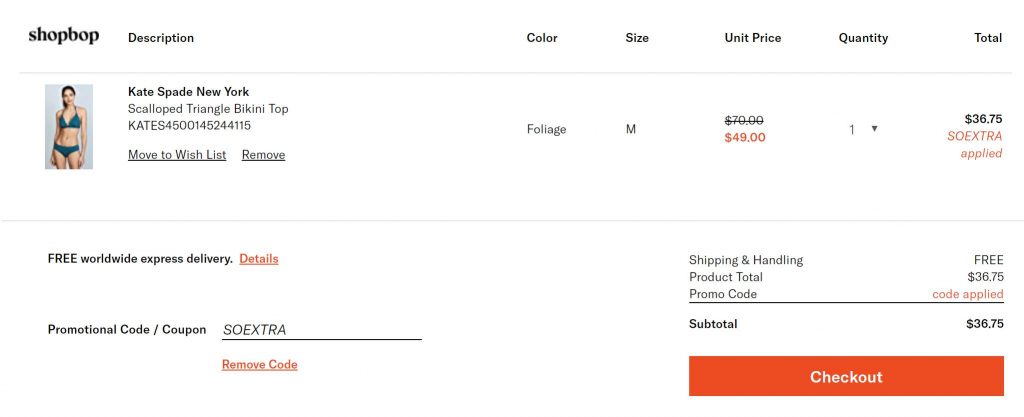Viewport: 1024px width, 417px height.
Task: Remove the SOEXTRA promo code
Action: 259,365
